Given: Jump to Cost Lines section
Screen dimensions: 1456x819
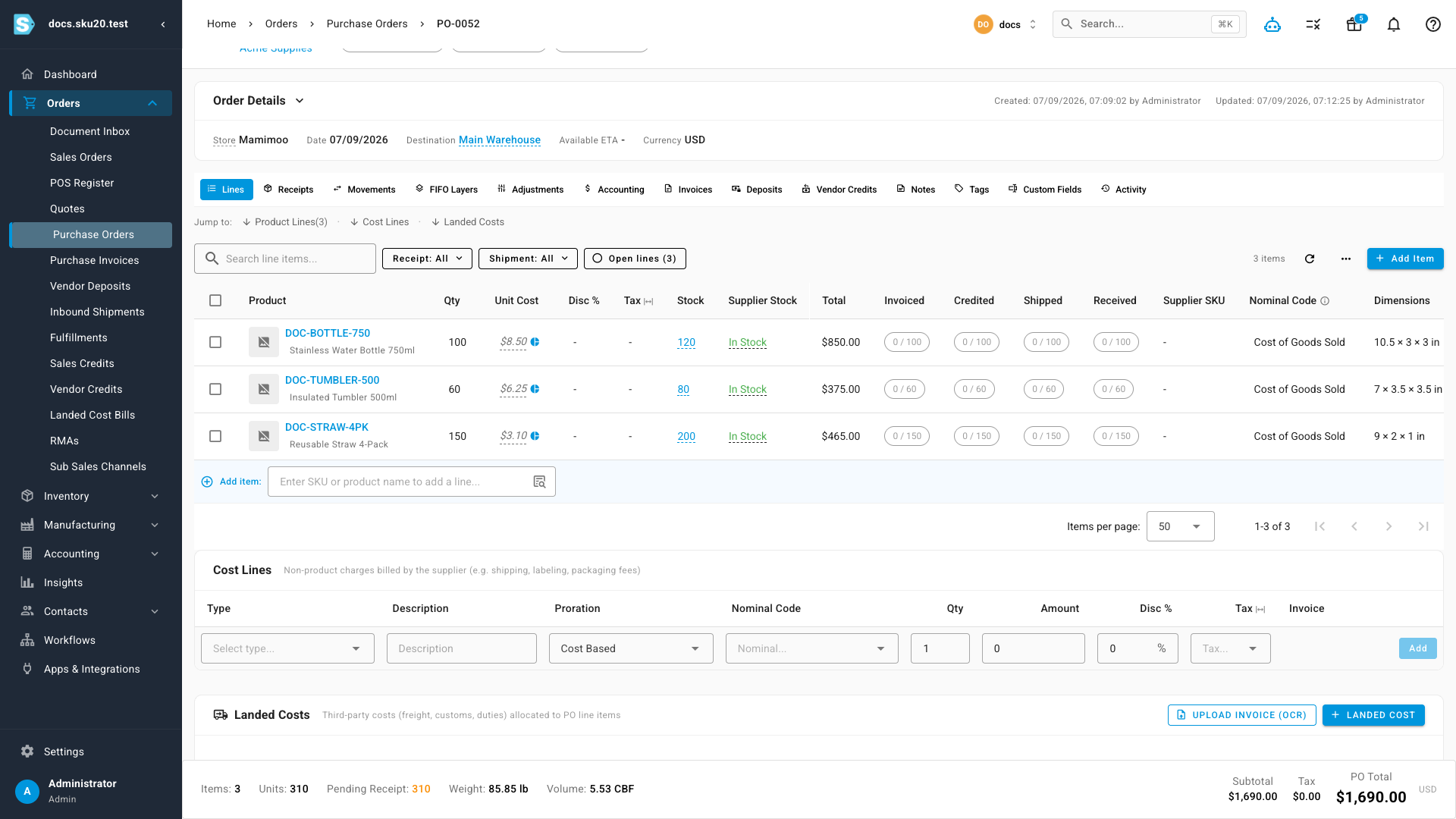Looking at the screenshot, I should pos(380,222).
